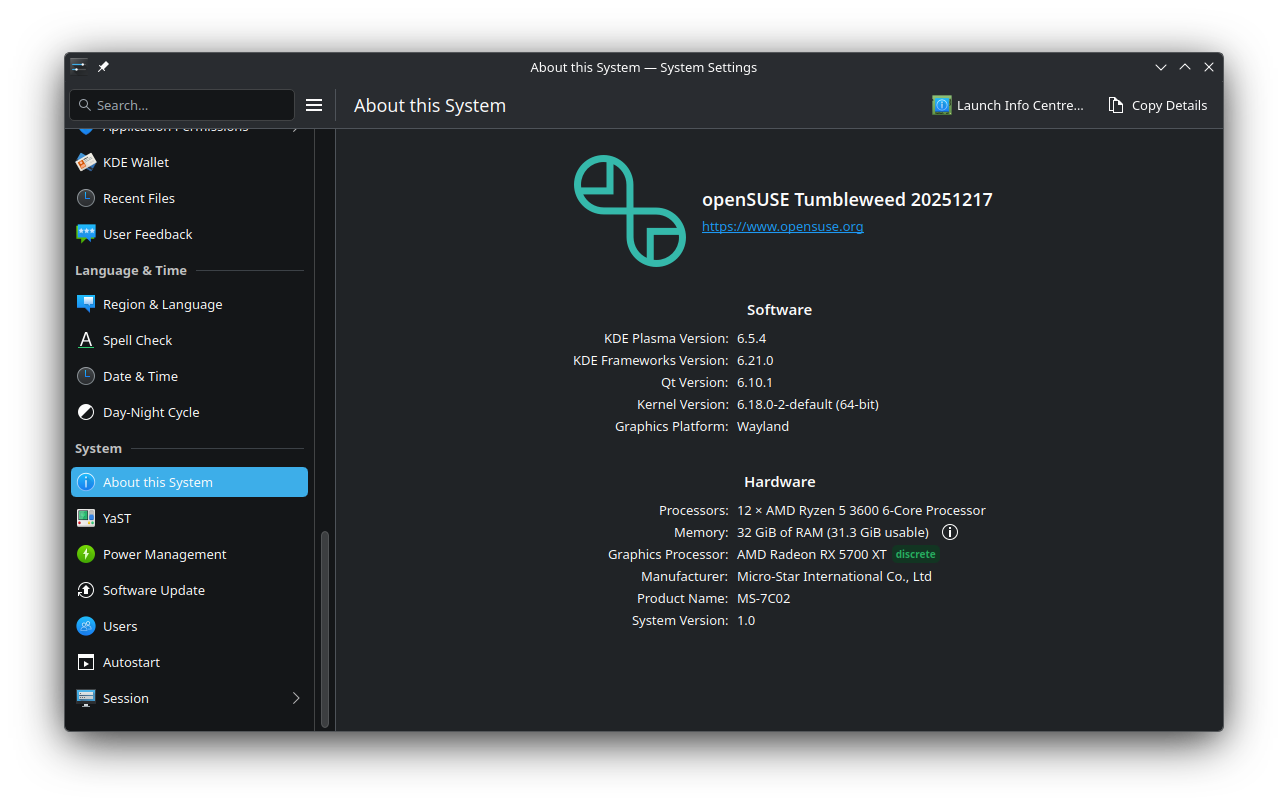This screenshot has height=808, width=1288.
Task: Click the "Processors:" label
Action: [694, 510]
